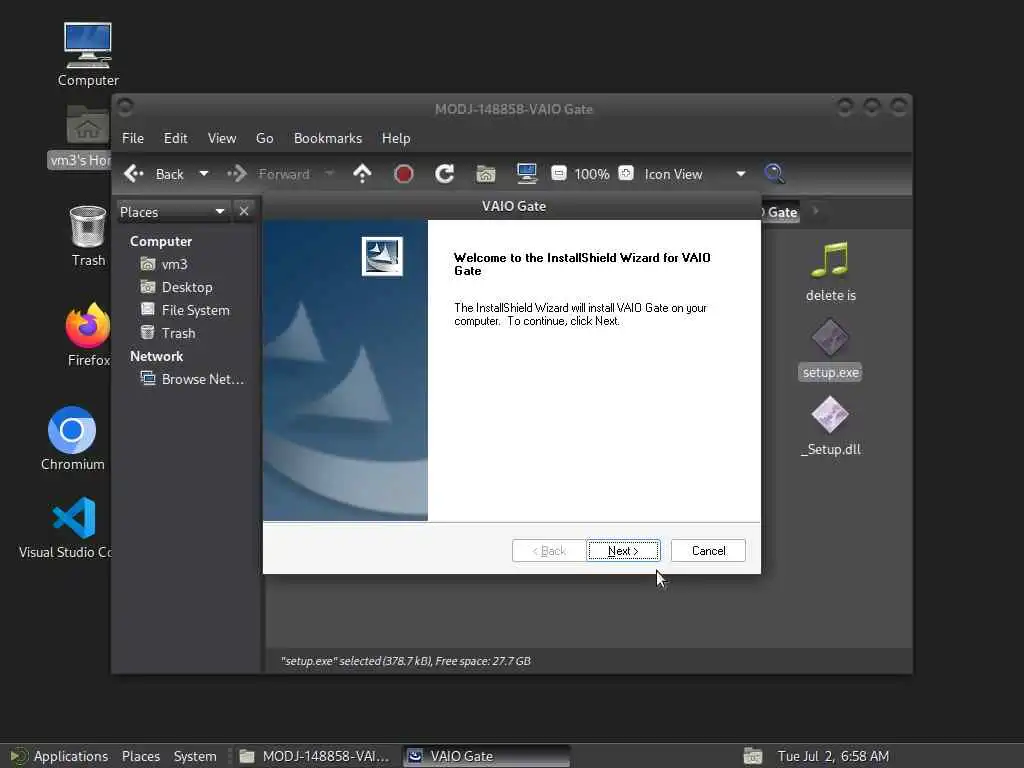Go up one folder with the Up arrow
Screen dimensions: 1024x768
[362, 174]
